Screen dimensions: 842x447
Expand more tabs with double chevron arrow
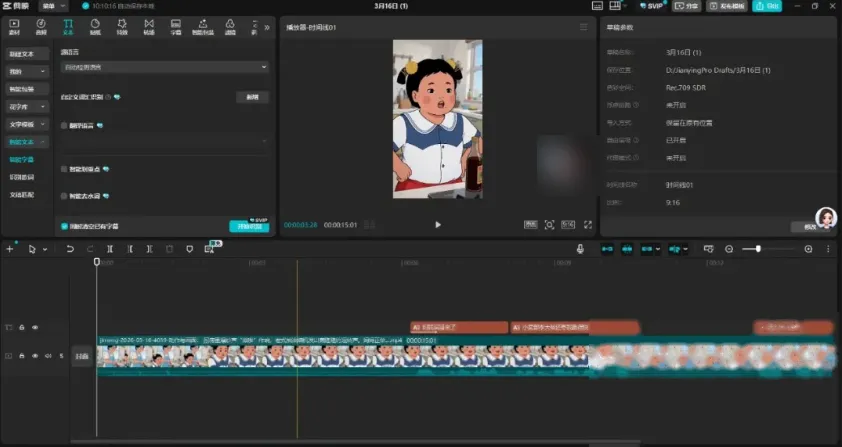click(x=267, y=27)
